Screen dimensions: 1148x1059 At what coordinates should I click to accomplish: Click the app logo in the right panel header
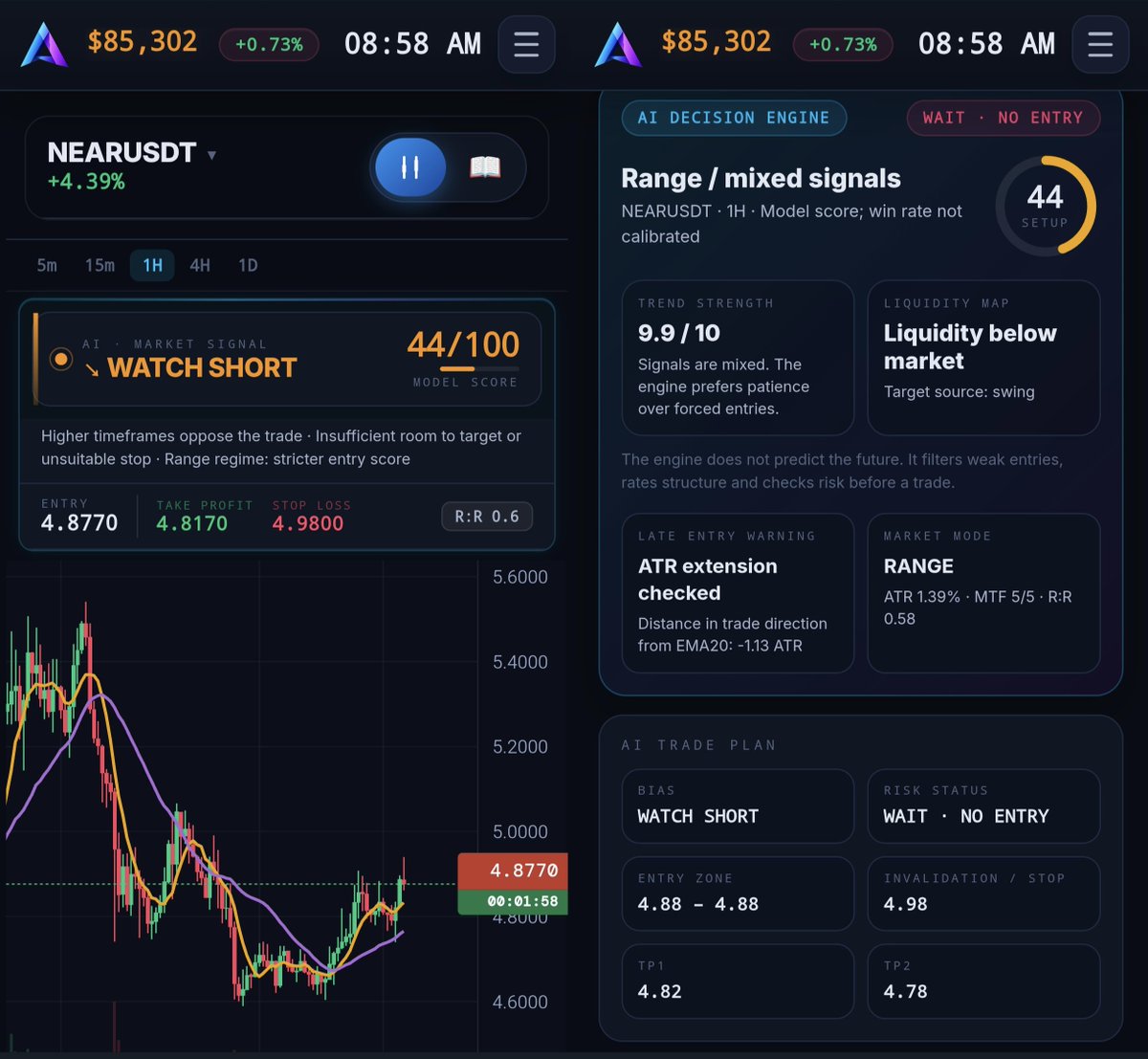618,45
